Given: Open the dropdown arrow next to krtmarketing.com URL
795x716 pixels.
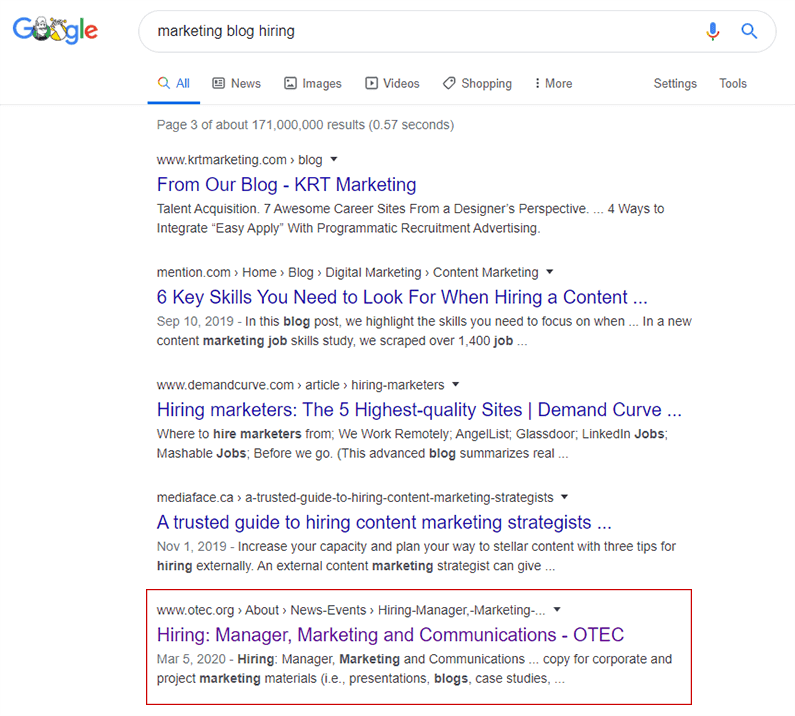Looking at the screenshot, I should 334,159.
